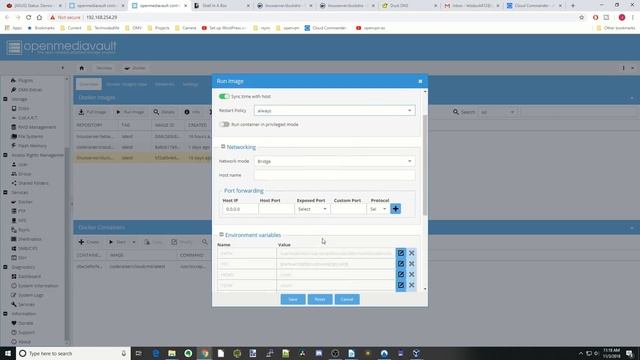Click the Host Port field

coord(276,209)
